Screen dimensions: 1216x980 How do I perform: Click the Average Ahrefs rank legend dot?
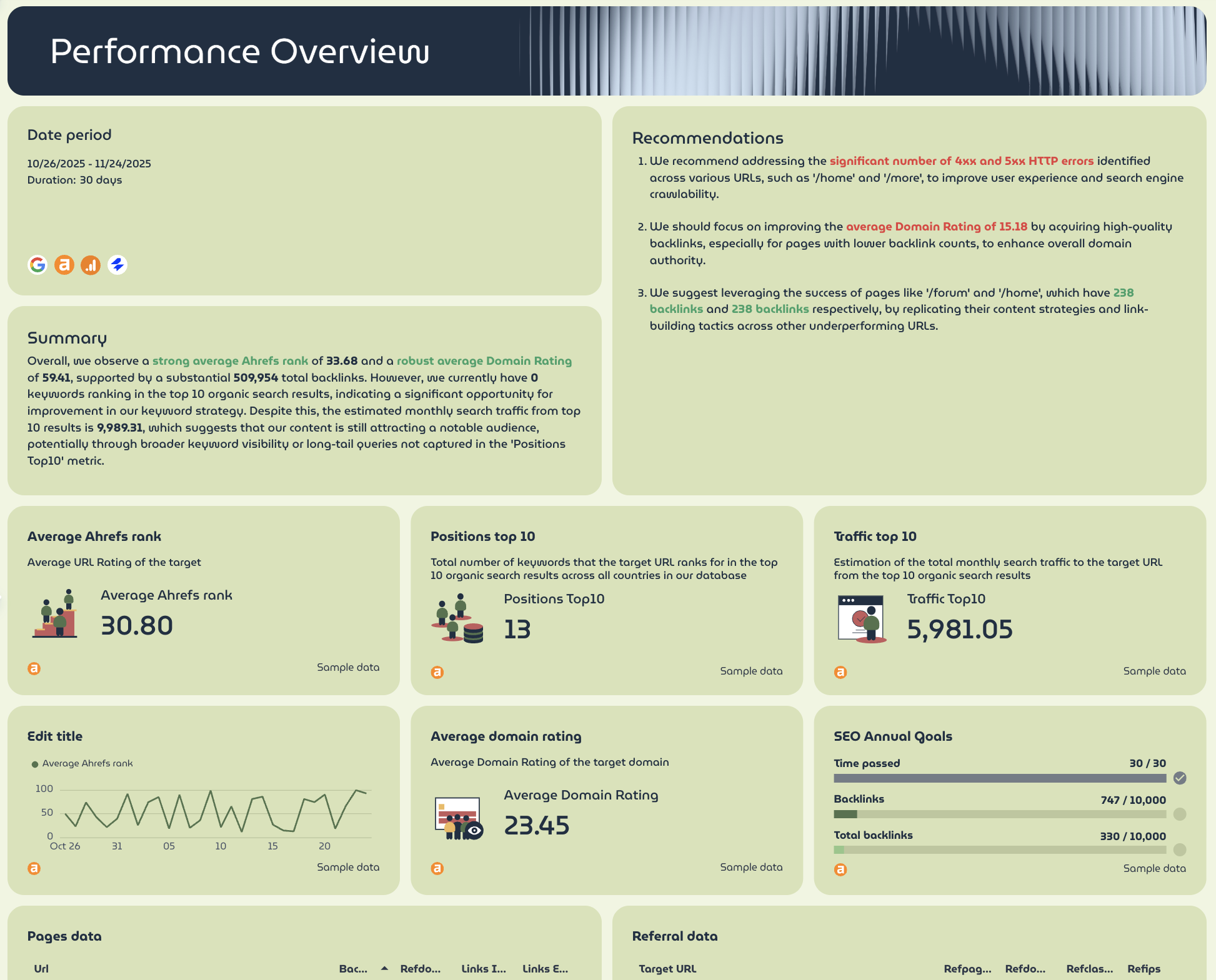coord(36,763)
